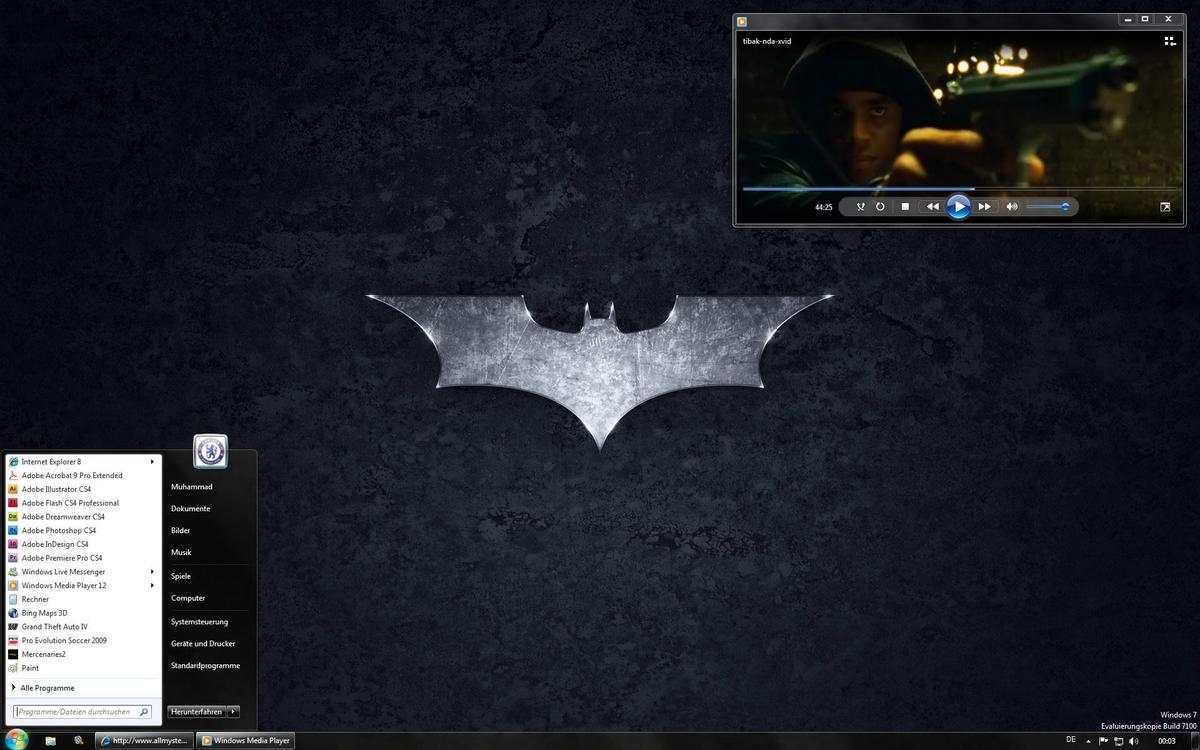Expand Internet Explorer 8 jump list arrow
The image size is (1200, 750).
click(x=153, y=462)
